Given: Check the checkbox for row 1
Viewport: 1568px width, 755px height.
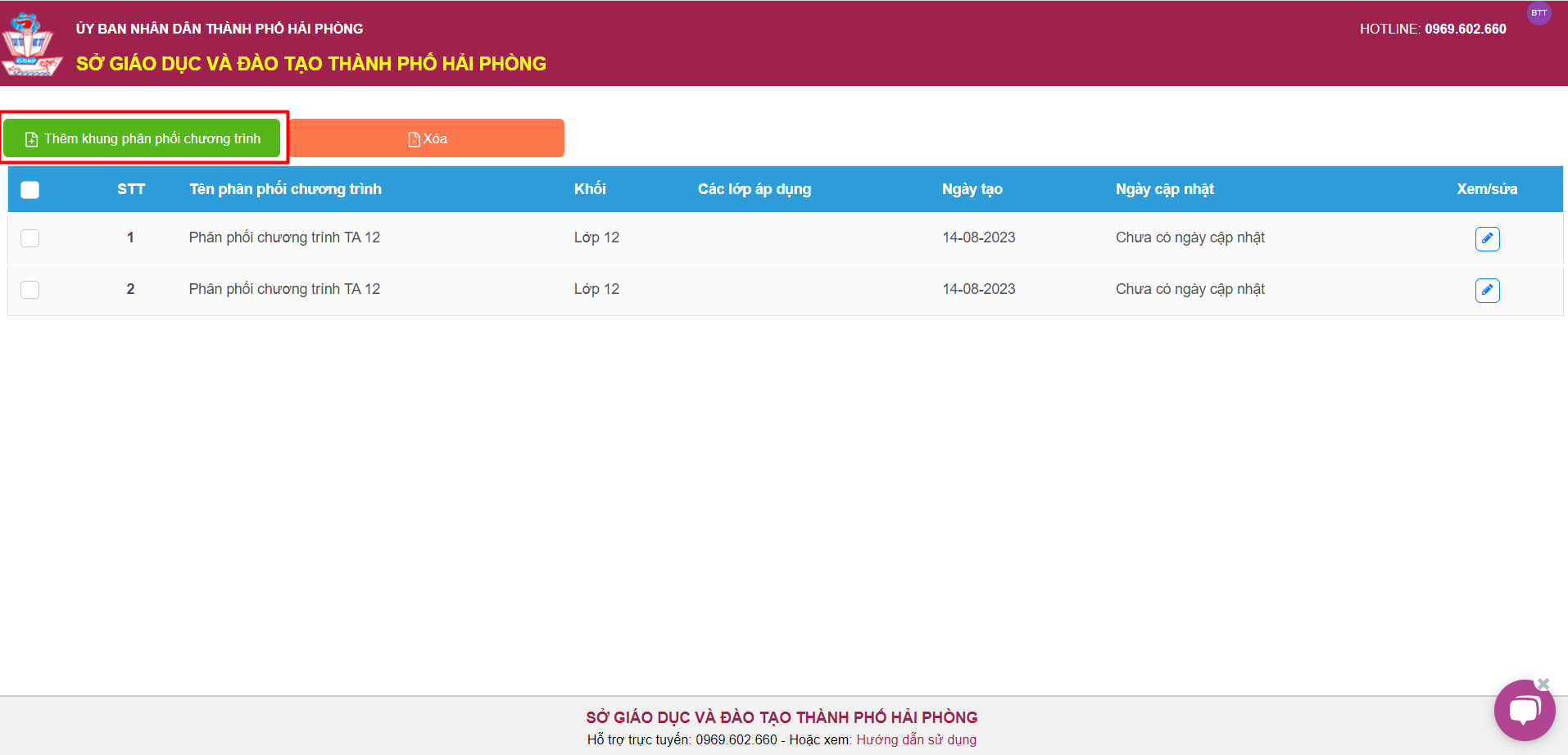Looking at the screenshot, I should pos(30,238).
